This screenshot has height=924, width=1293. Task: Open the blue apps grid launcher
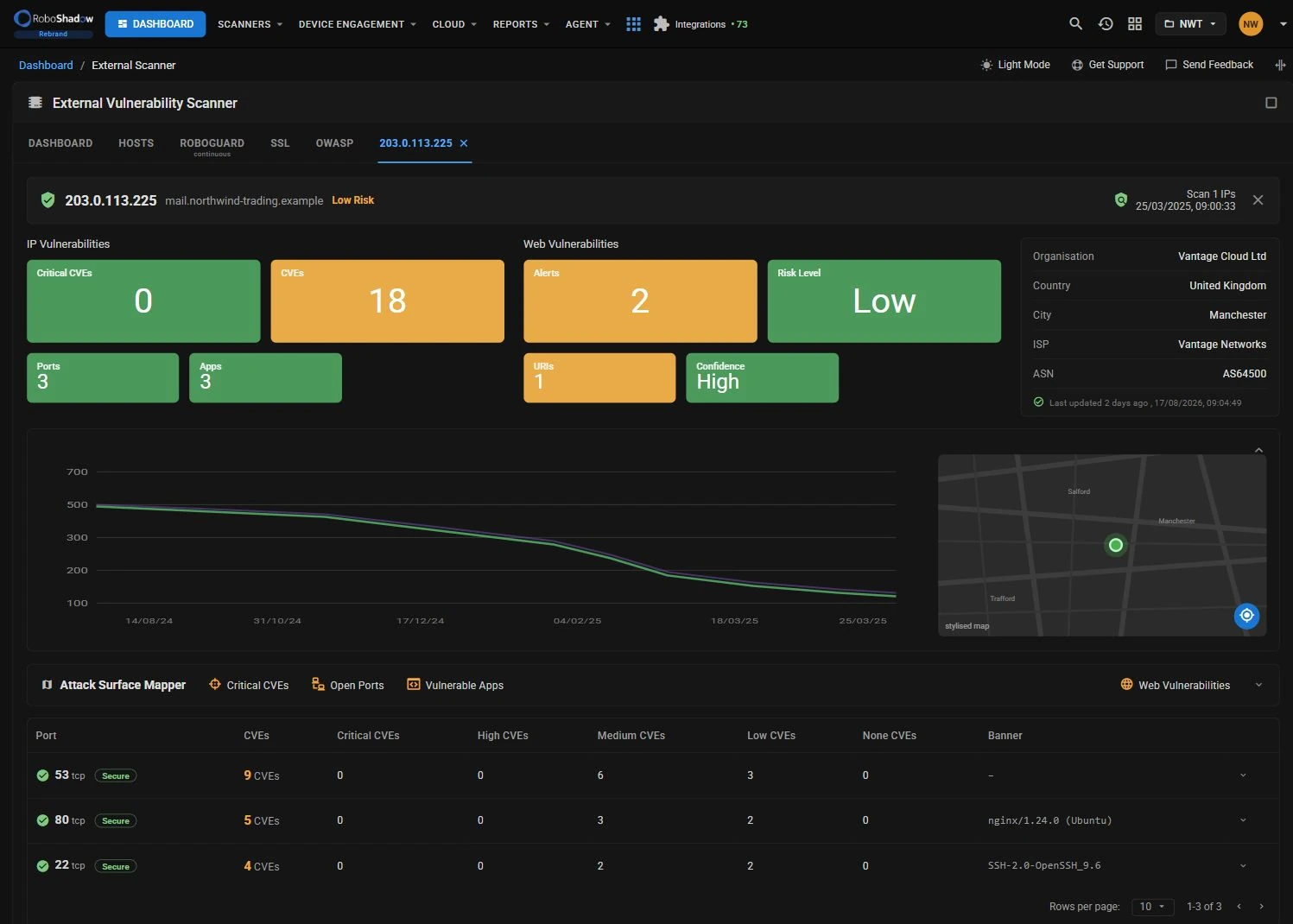click(633, 24)
